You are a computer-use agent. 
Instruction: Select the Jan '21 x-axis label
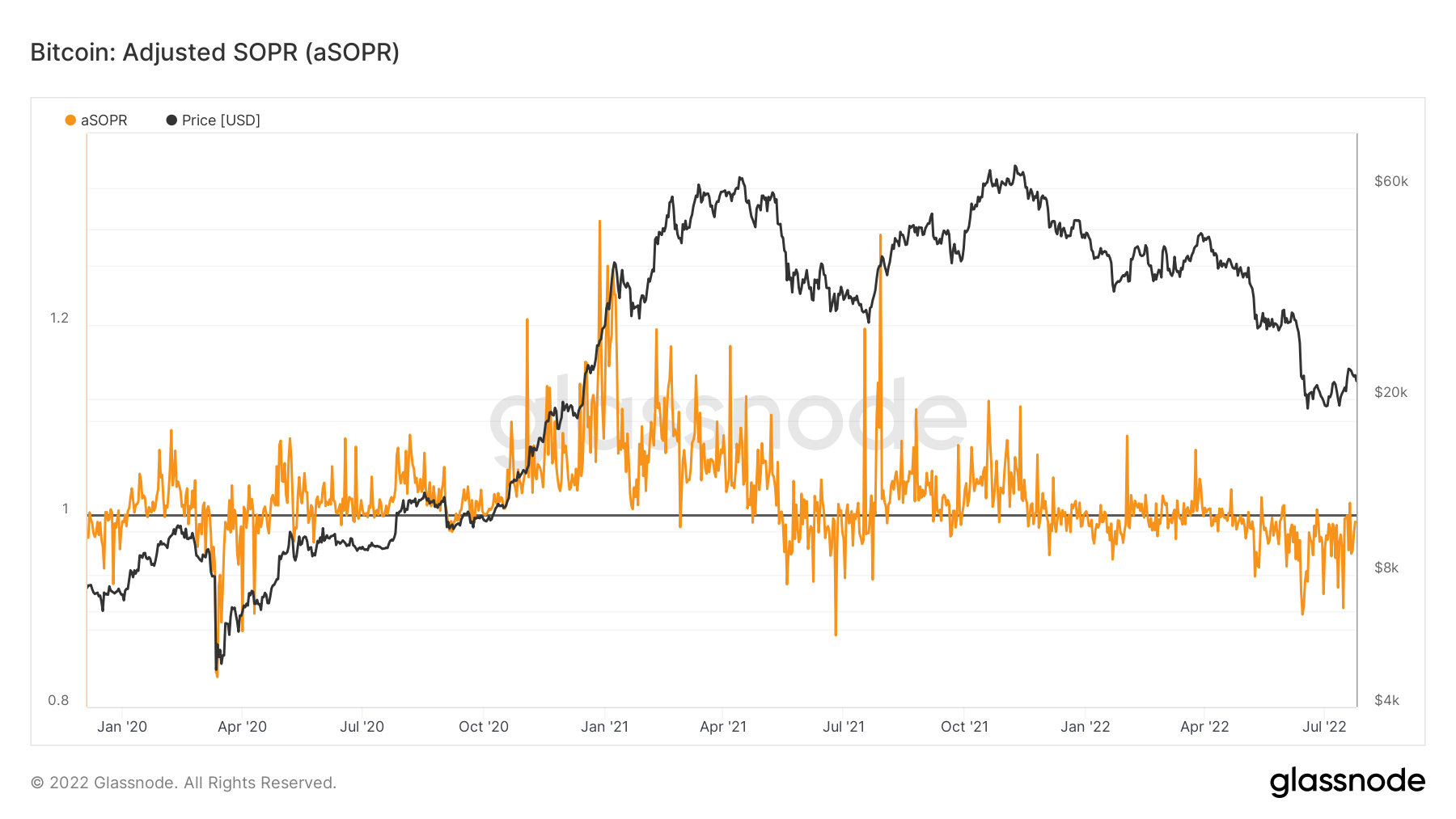tap(604, 727)
